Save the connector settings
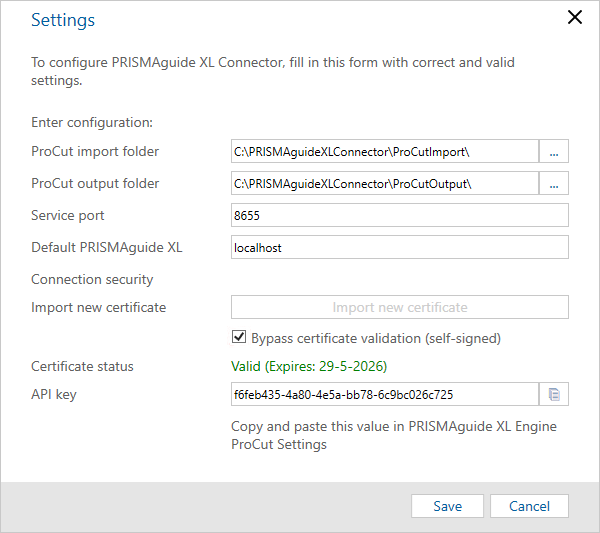Viewport: 600px width, 533px height. pyautogui.click(x=447, y=506)
